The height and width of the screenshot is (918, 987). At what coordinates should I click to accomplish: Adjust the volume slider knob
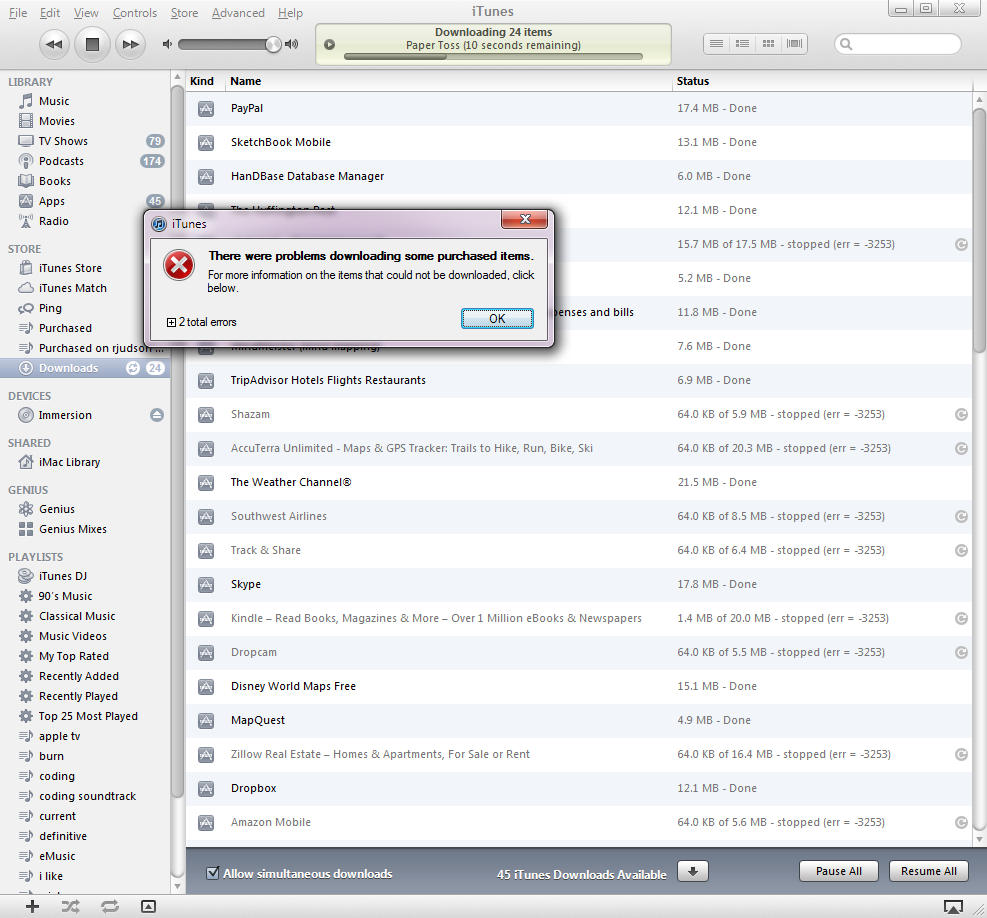(x=273, y=44)
